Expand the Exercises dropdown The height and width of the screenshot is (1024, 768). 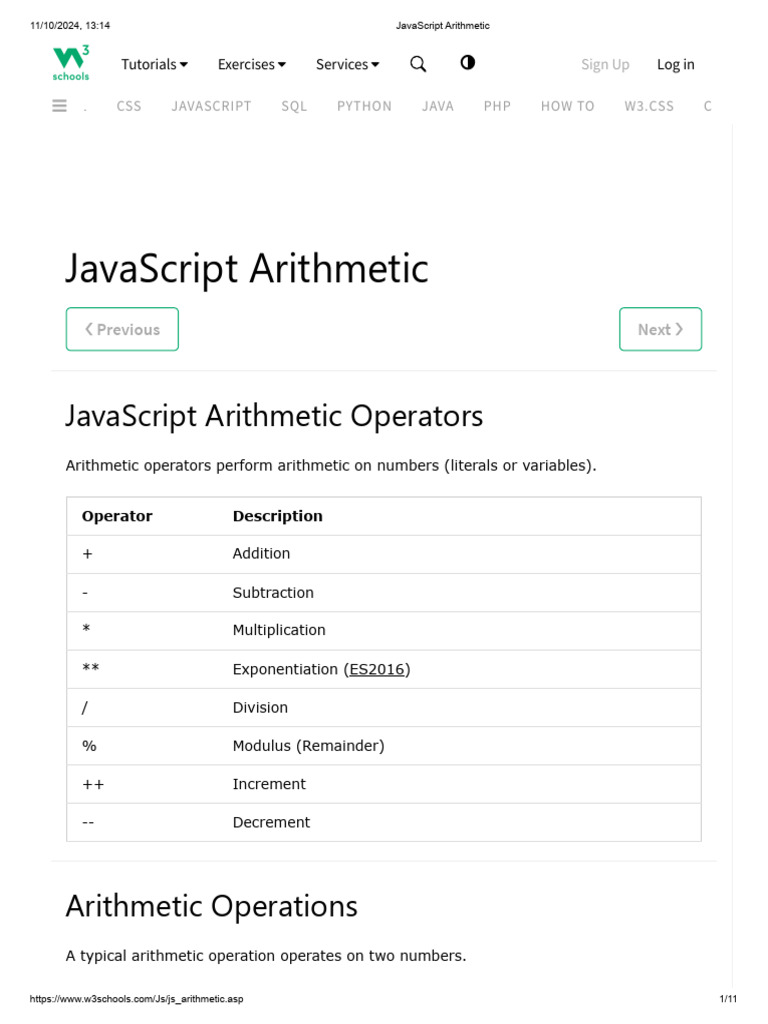pyautogui.click(x=251, y=64)
